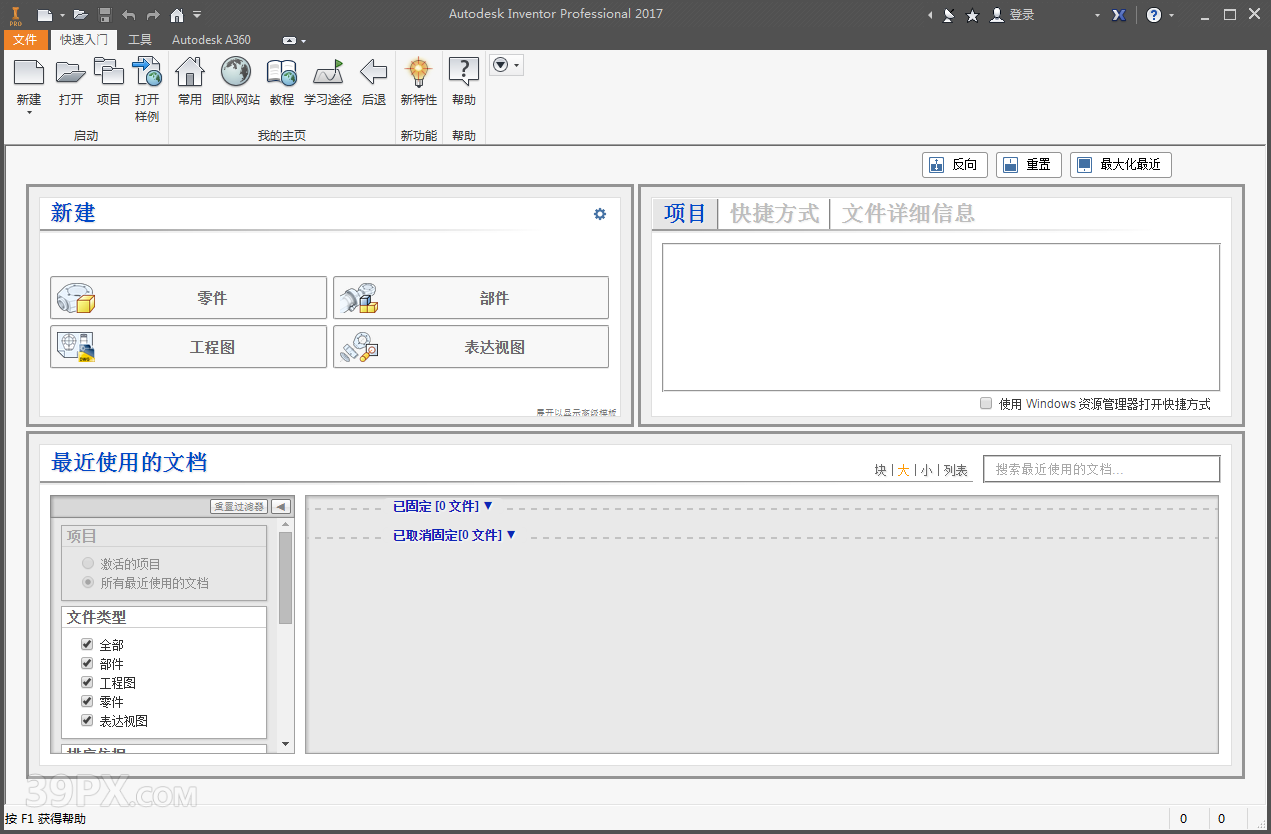Open Autodesk Exchange X icon

pyautogui.click(x=1119, y=15)
